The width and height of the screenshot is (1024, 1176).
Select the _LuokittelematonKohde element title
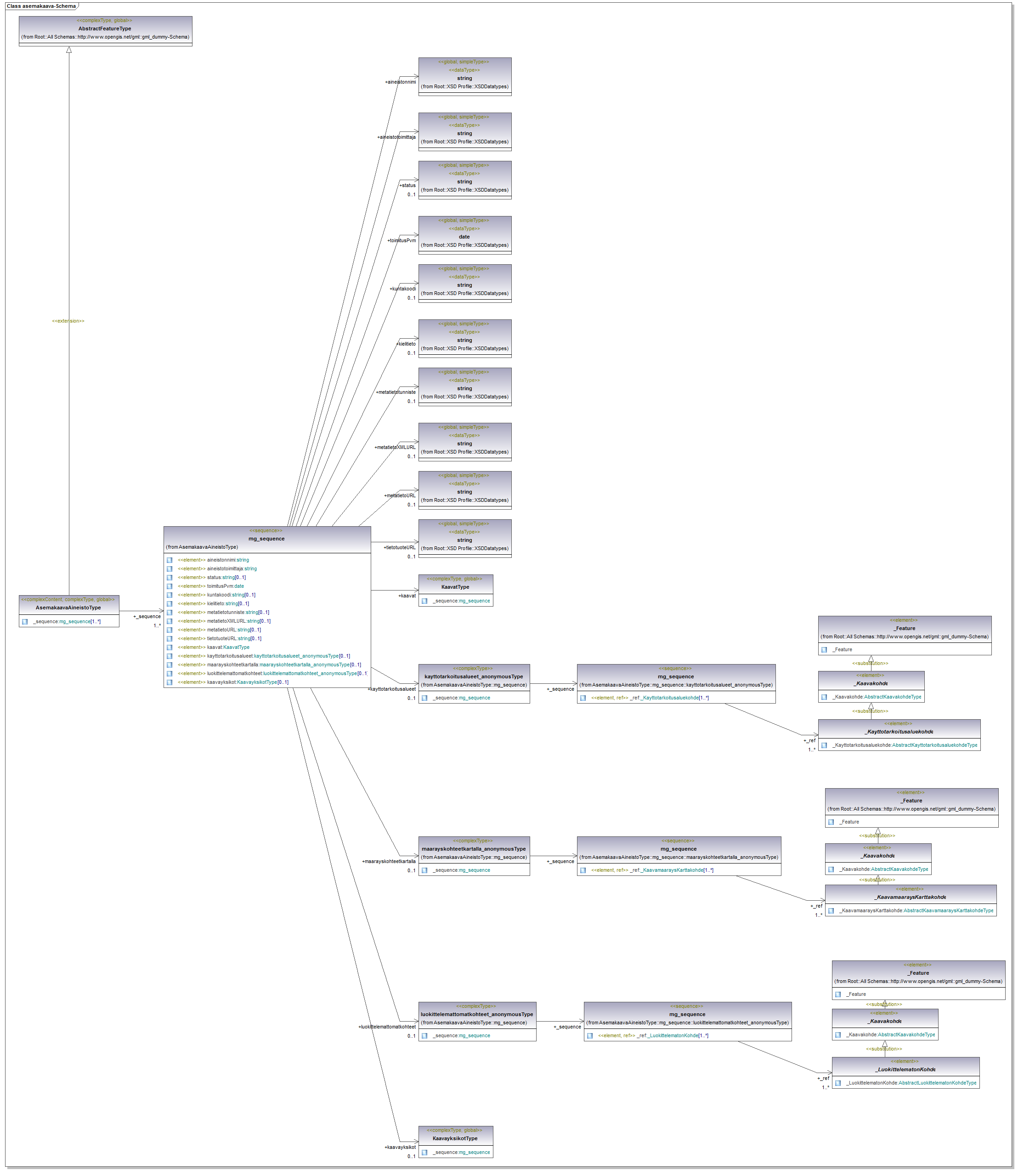(x=906, y=1070)
